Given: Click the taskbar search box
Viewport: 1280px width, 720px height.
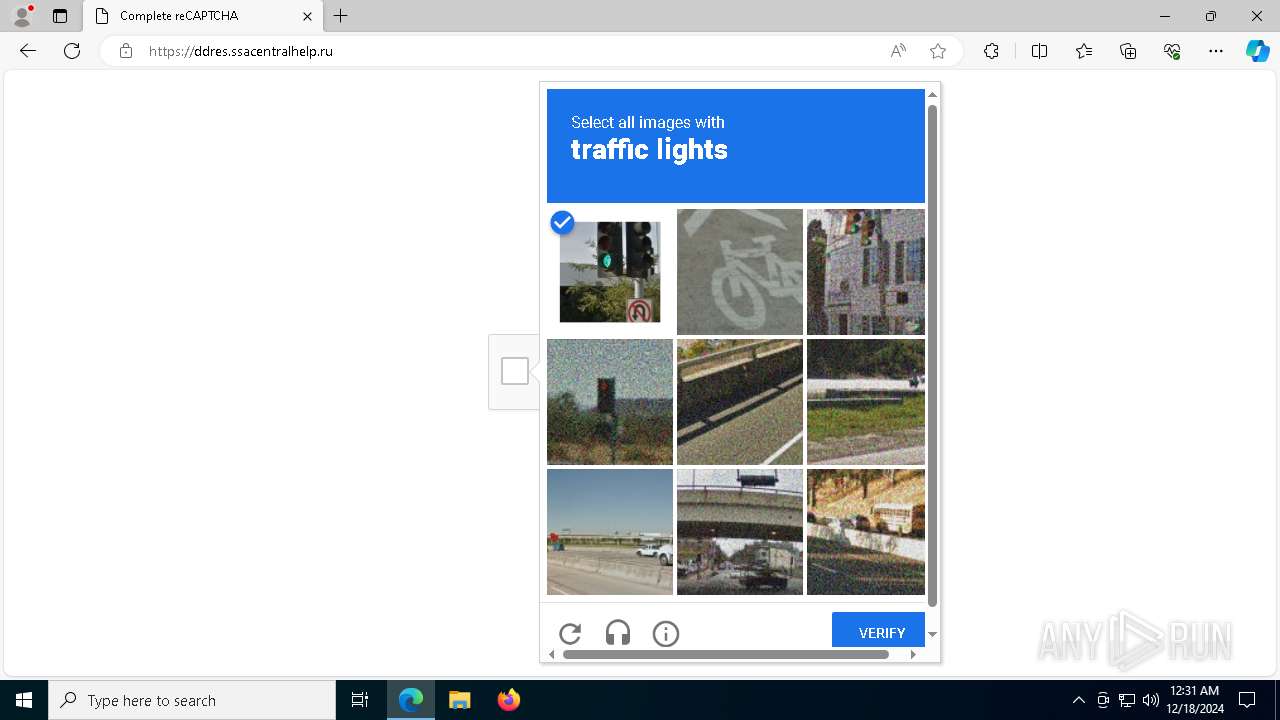Looking at the screenshot, I should click(x=192, y=700).
